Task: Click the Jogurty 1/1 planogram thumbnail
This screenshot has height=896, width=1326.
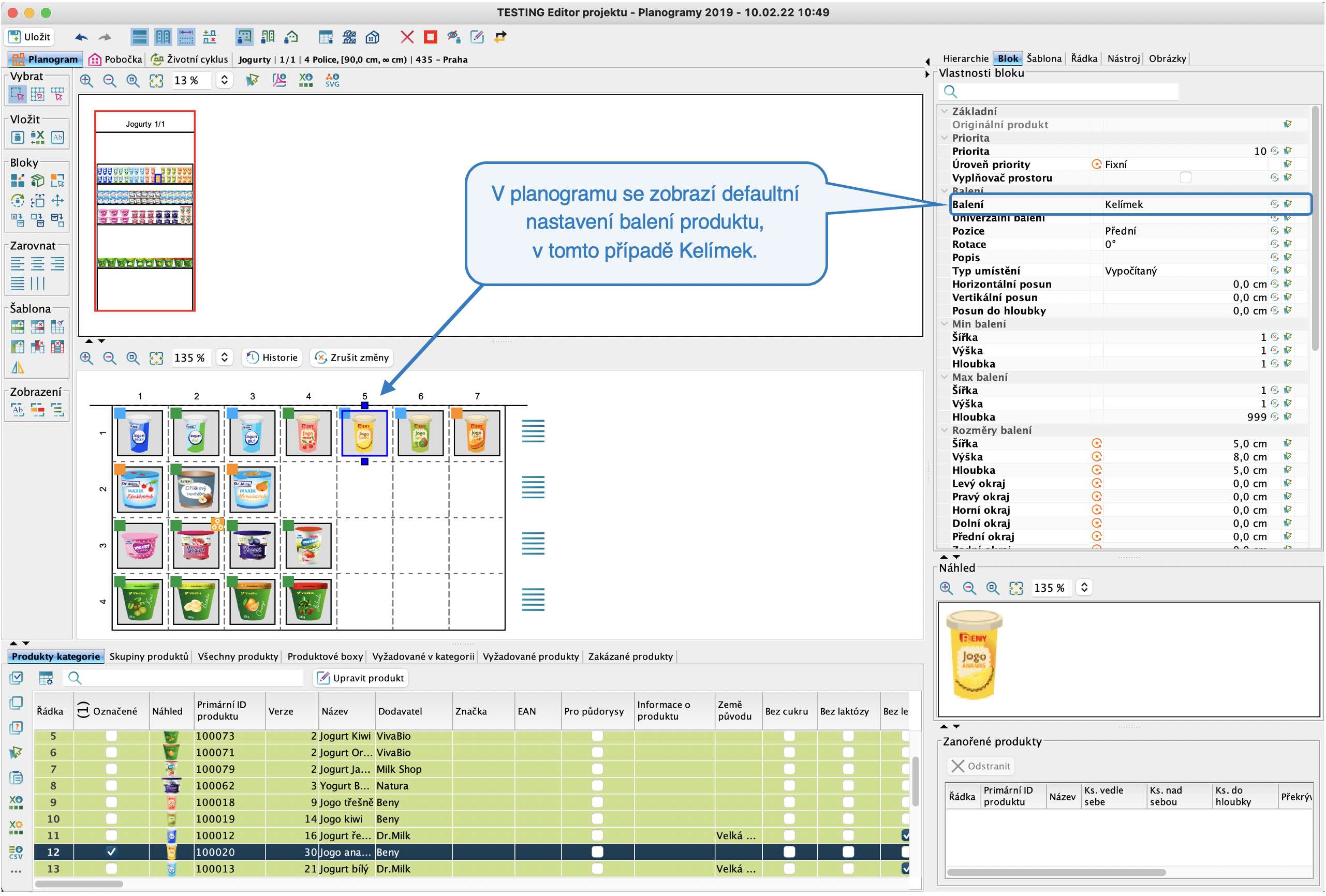Action: click(145, 211)
